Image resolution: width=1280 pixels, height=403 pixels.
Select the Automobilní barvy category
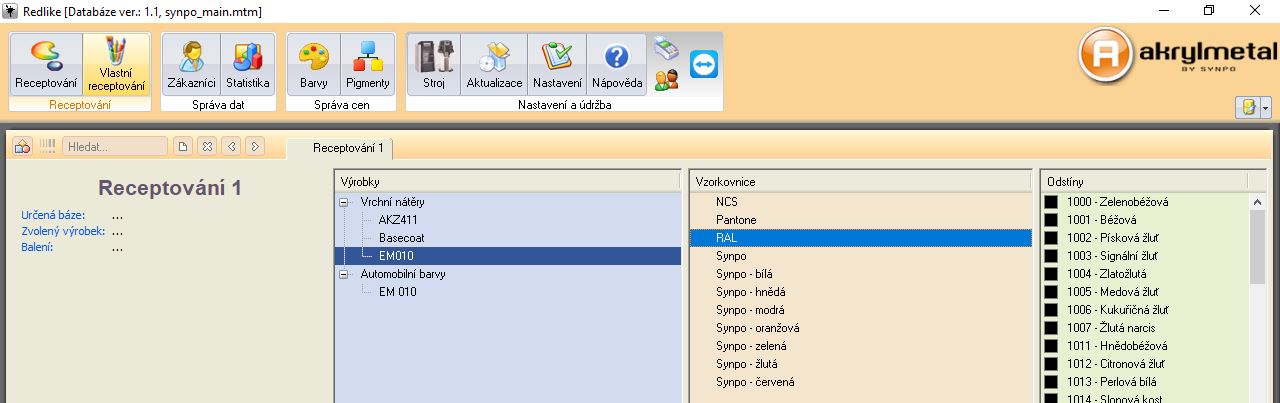point(403,274)
